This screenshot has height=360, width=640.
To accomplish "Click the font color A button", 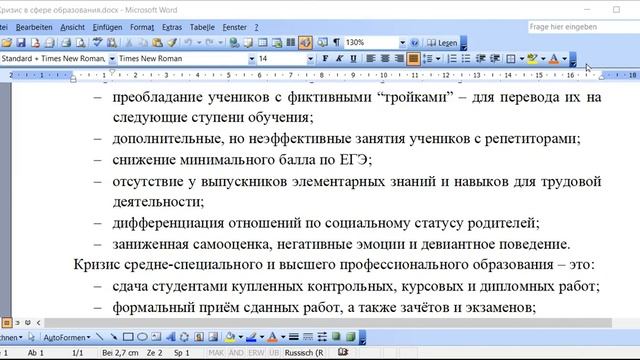I will click(554, 59).
